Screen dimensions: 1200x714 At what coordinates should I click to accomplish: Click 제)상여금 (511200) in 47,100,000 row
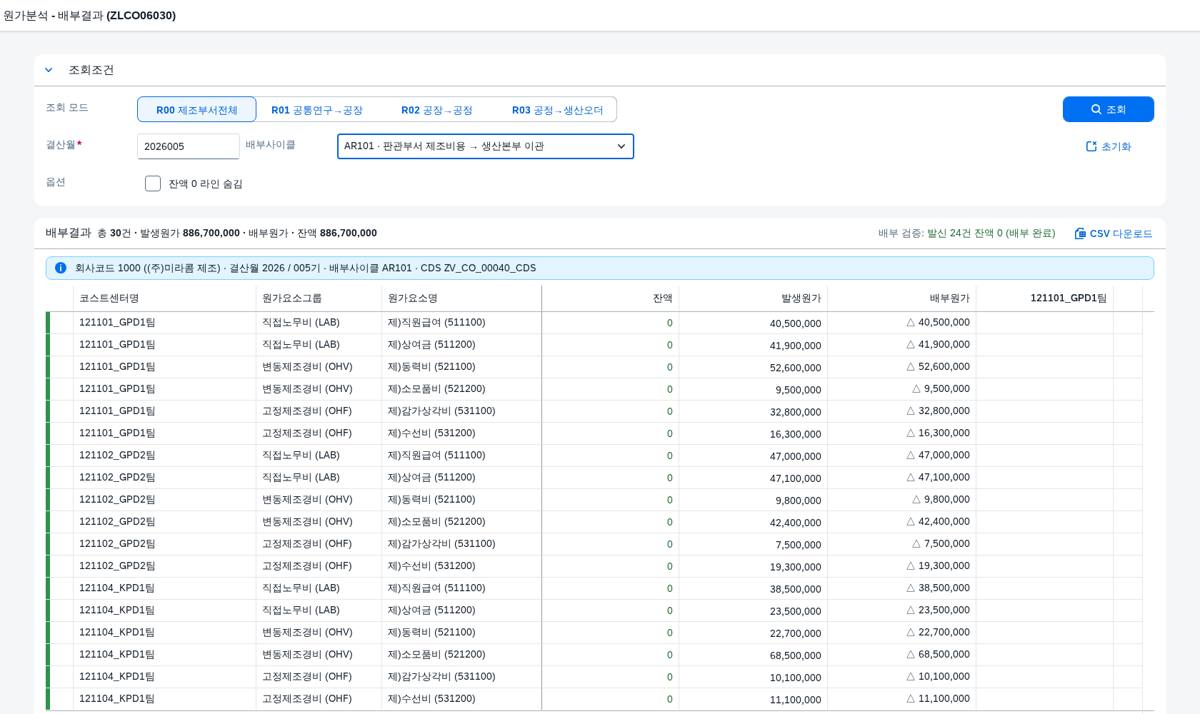[431, 477]
